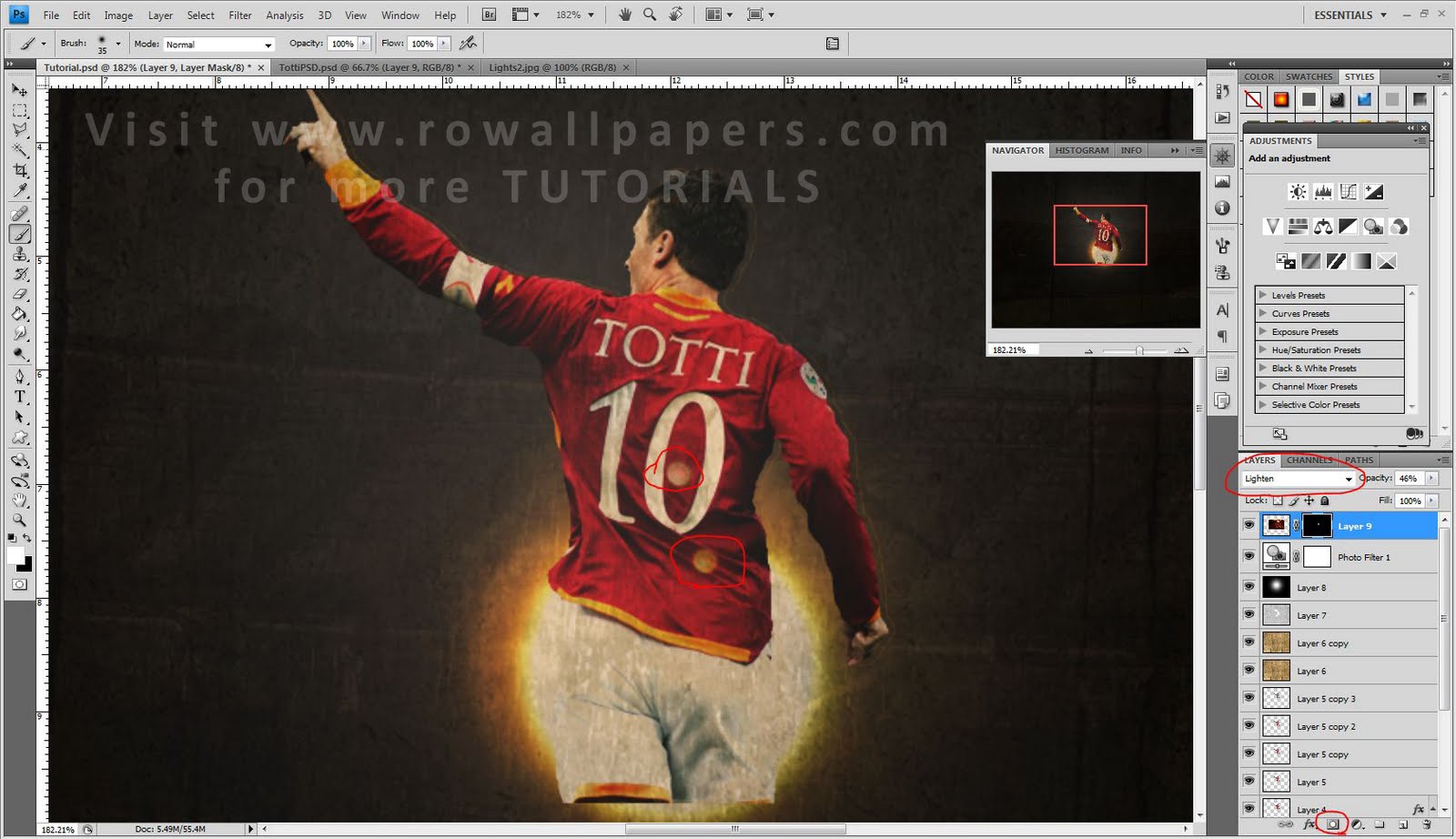Screen dimensions: 1456x839
Task: Switch to the Channels tab
Action: tap(1309, 460)
